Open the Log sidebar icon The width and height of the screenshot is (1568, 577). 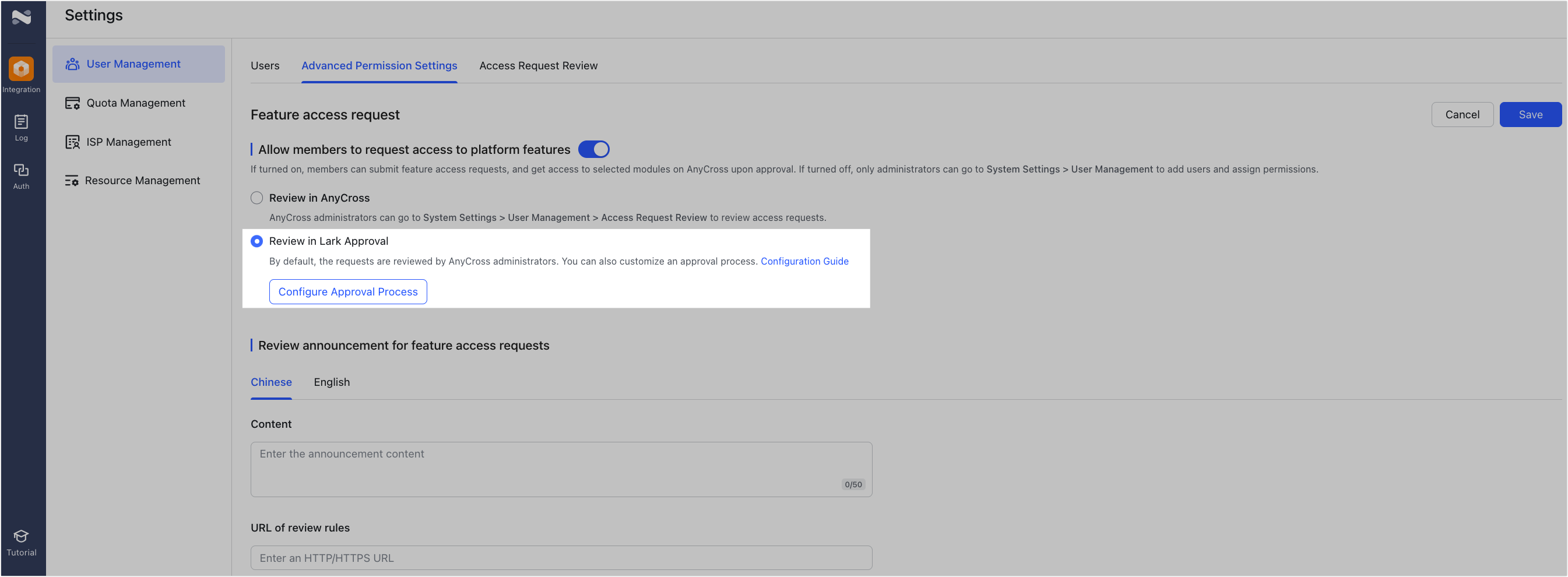(22, 122)
